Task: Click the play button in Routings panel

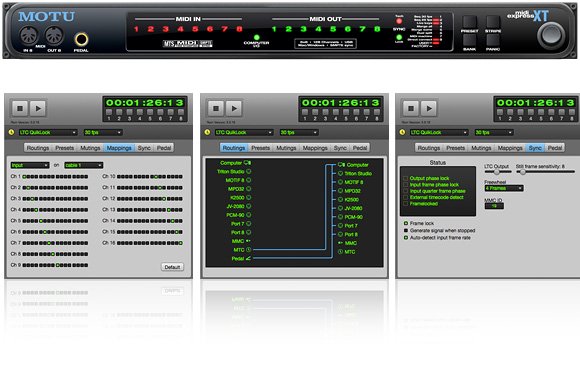Action: coord(234,108)
